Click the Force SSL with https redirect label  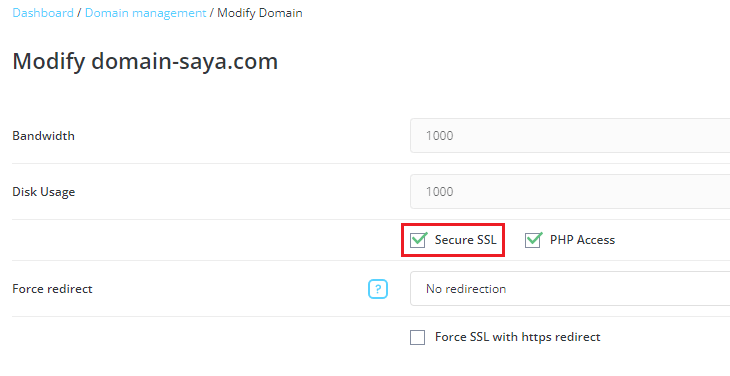tap(518, 337)
